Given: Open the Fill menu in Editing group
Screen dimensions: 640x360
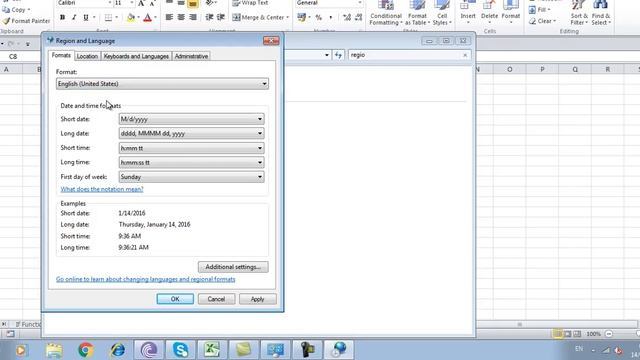Looking at the screenshot, I should 540,9.
